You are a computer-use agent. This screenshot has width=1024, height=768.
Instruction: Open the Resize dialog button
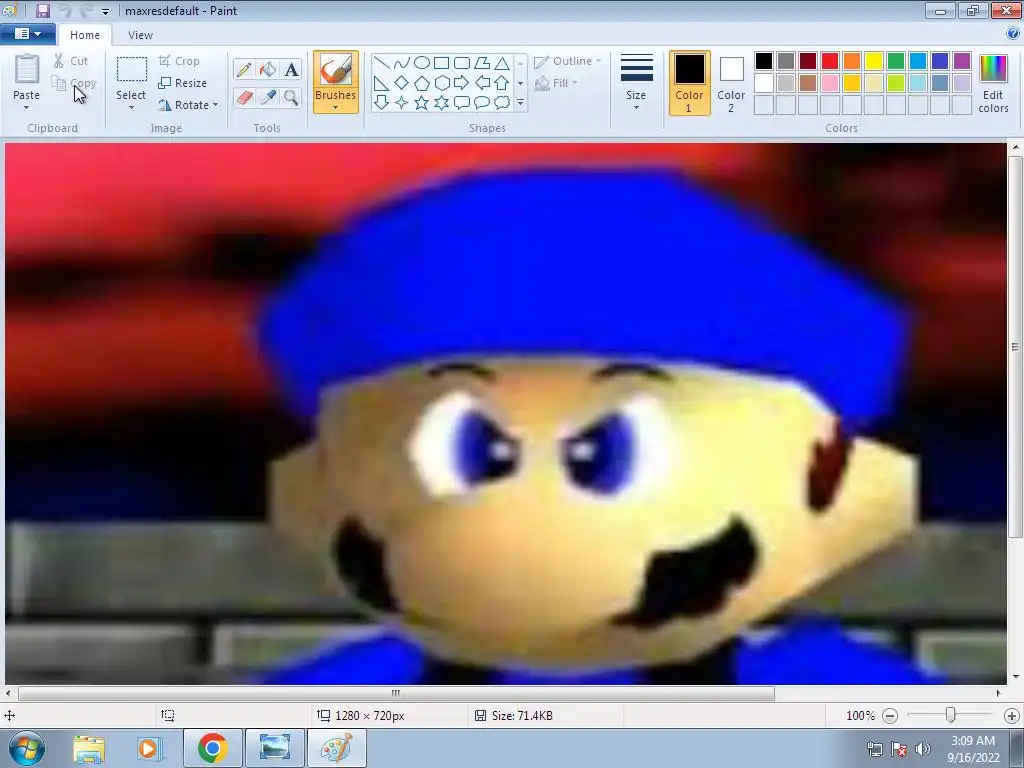pyautogui.click(x=183, y=83)
